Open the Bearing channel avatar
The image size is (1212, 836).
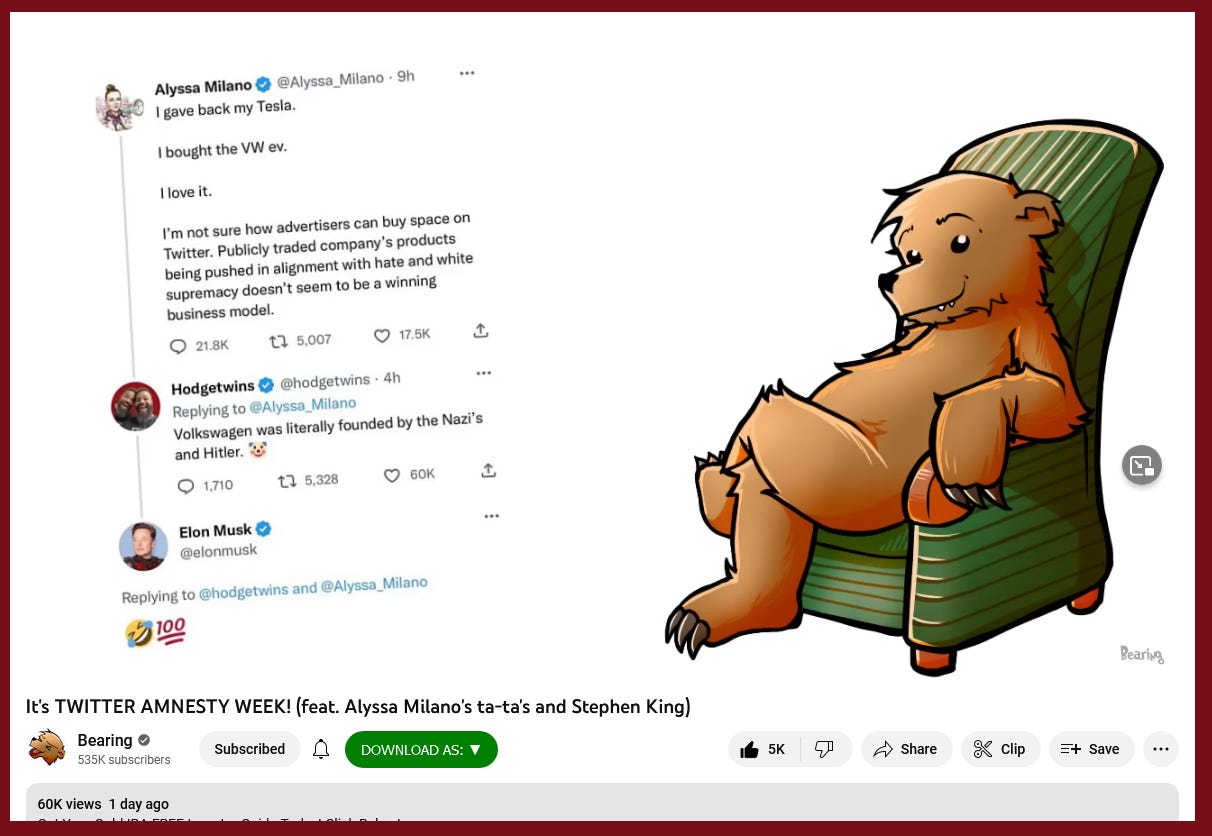[47, 748]
